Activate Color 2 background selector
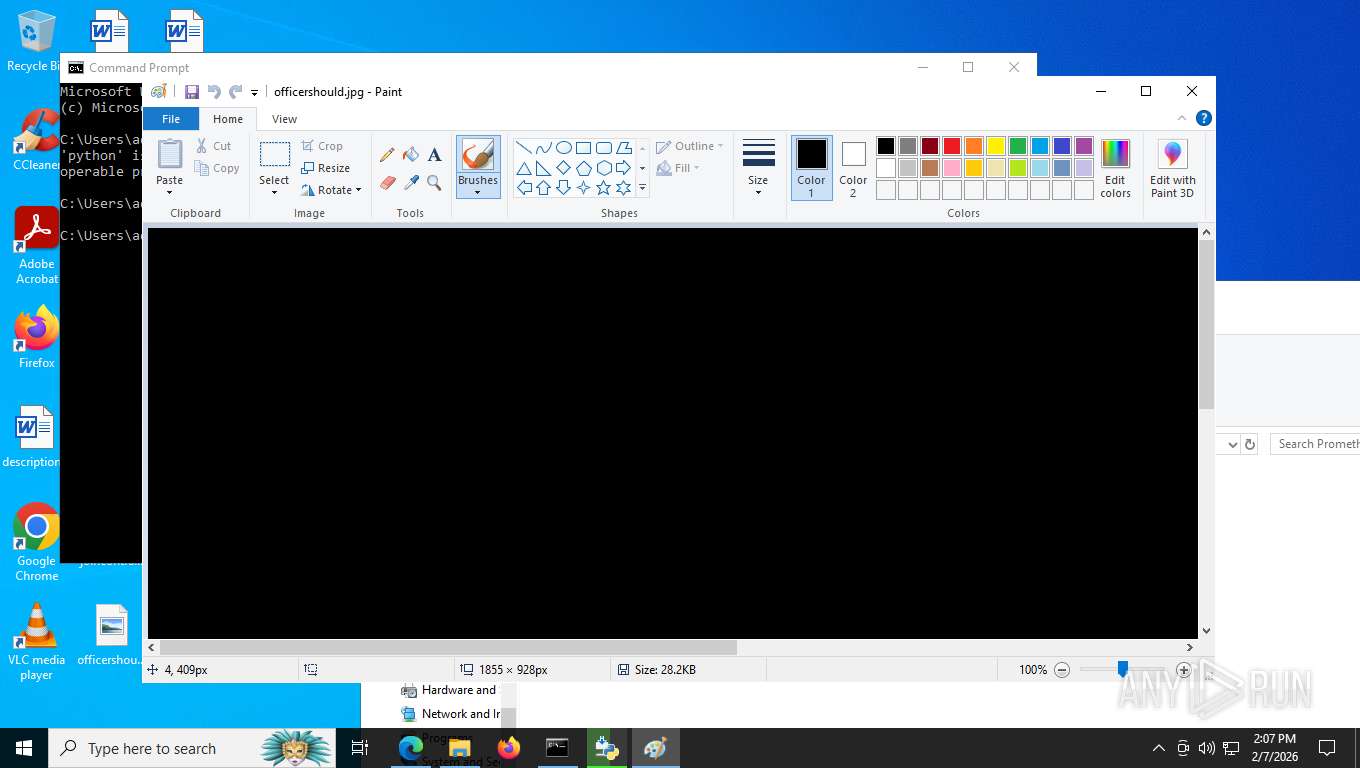This screenshot has width=1360, height=768. coord(853,168)
